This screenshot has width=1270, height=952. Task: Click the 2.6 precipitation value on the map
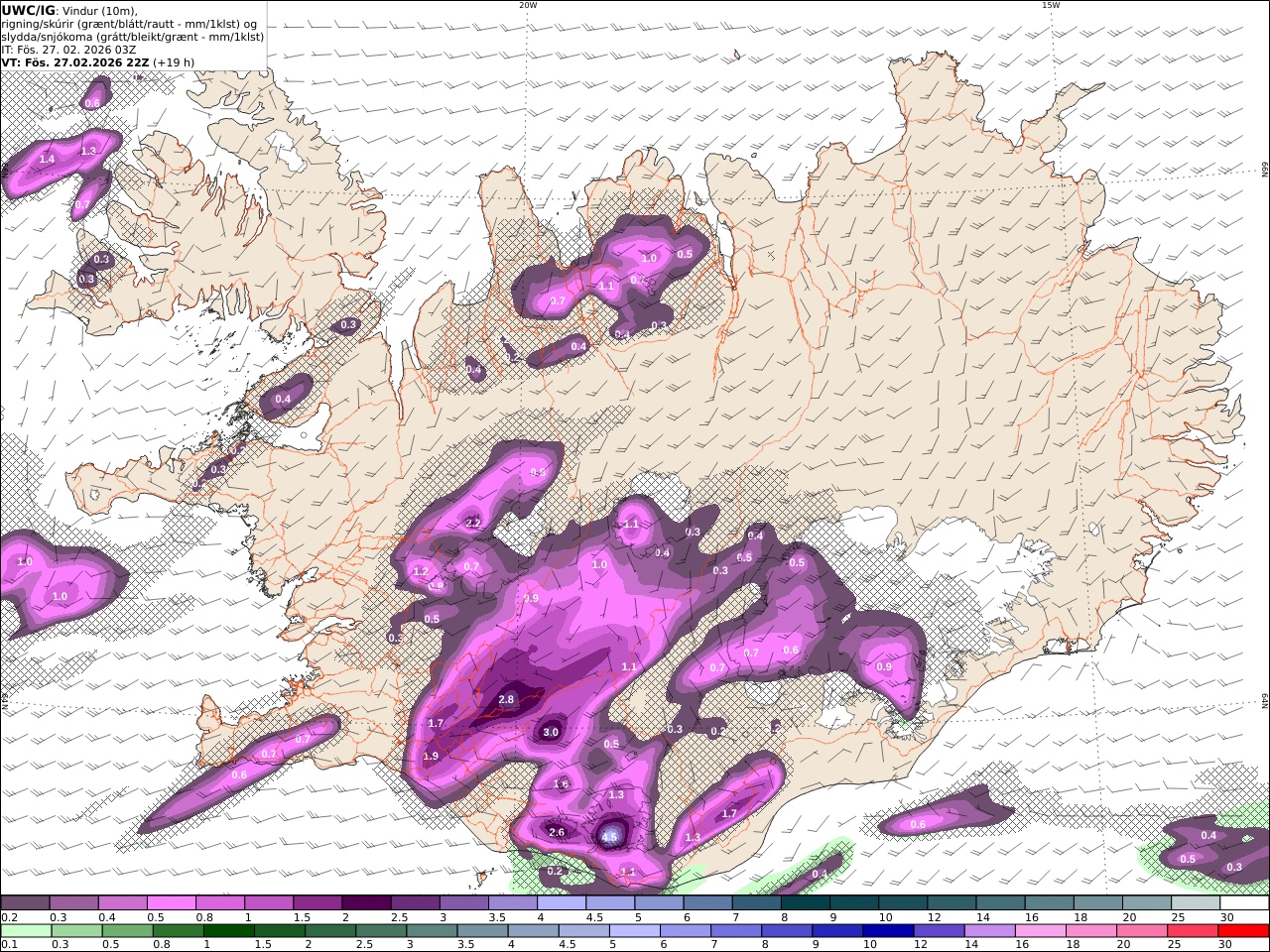557,832
